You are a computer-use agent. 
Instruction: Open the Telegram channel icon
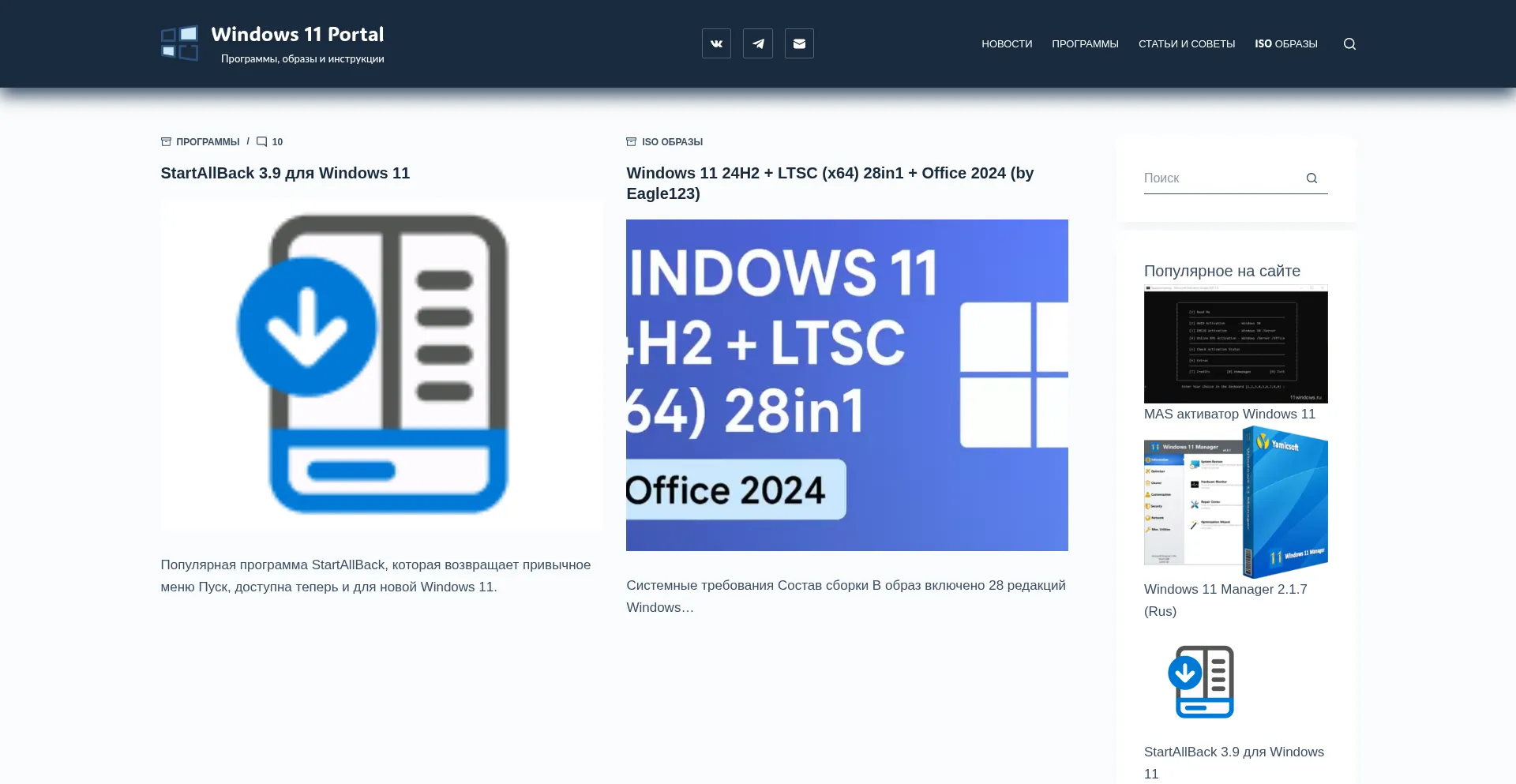[758, 43]
